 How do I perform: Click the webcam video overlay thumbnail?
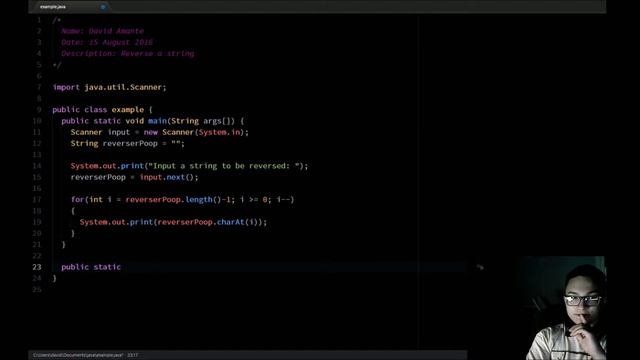point(562,308)
